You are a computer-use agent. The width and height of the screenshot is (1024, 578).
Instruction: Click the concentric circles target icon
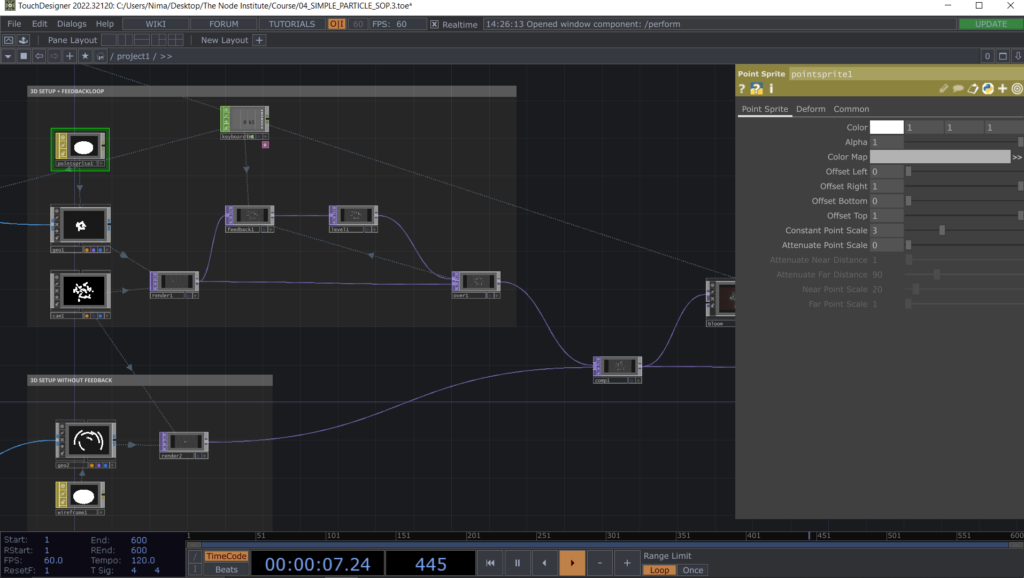pyautogui.click(x=1017, y=89)
